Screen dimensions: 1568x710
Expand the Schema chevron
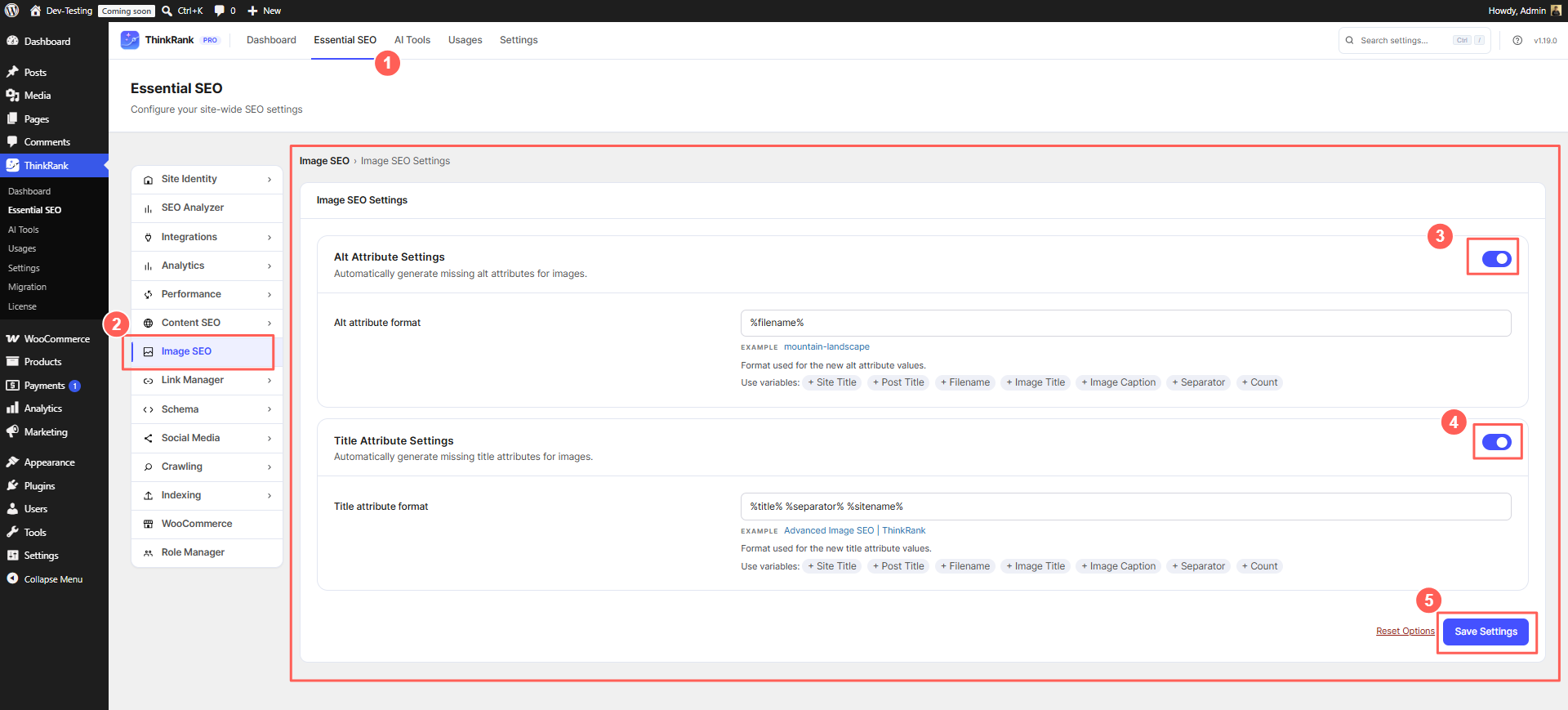(269, 409)
